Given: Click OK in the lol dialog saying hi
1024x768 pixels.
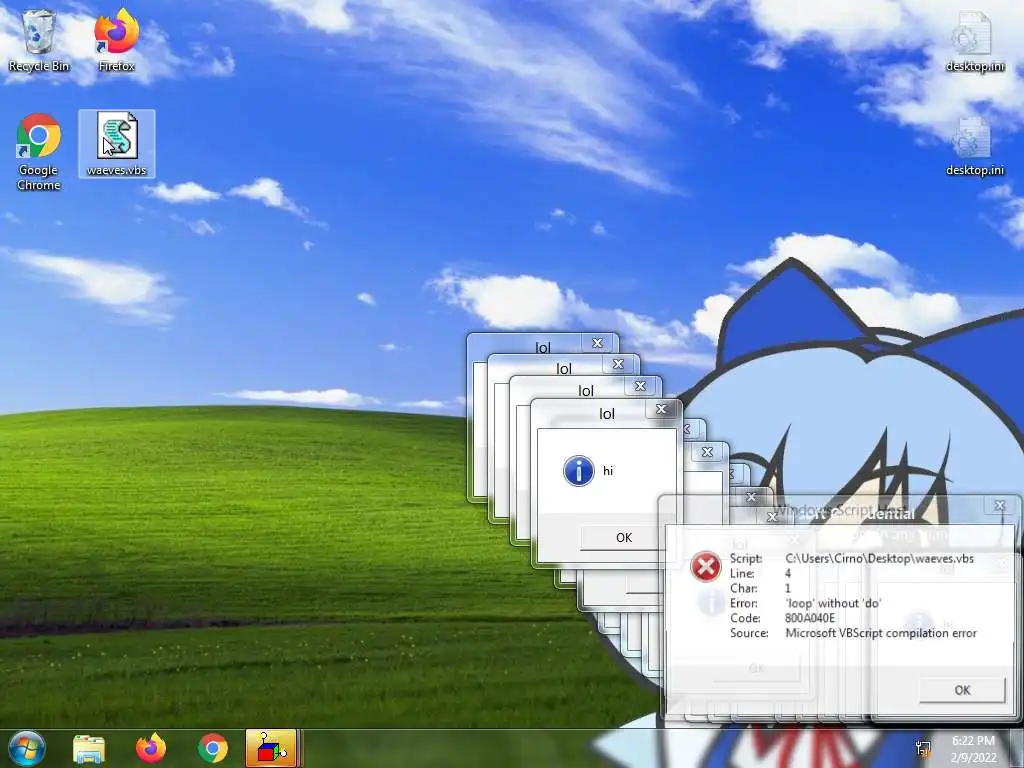Looking at the screenshot, I should pos(624,537).
